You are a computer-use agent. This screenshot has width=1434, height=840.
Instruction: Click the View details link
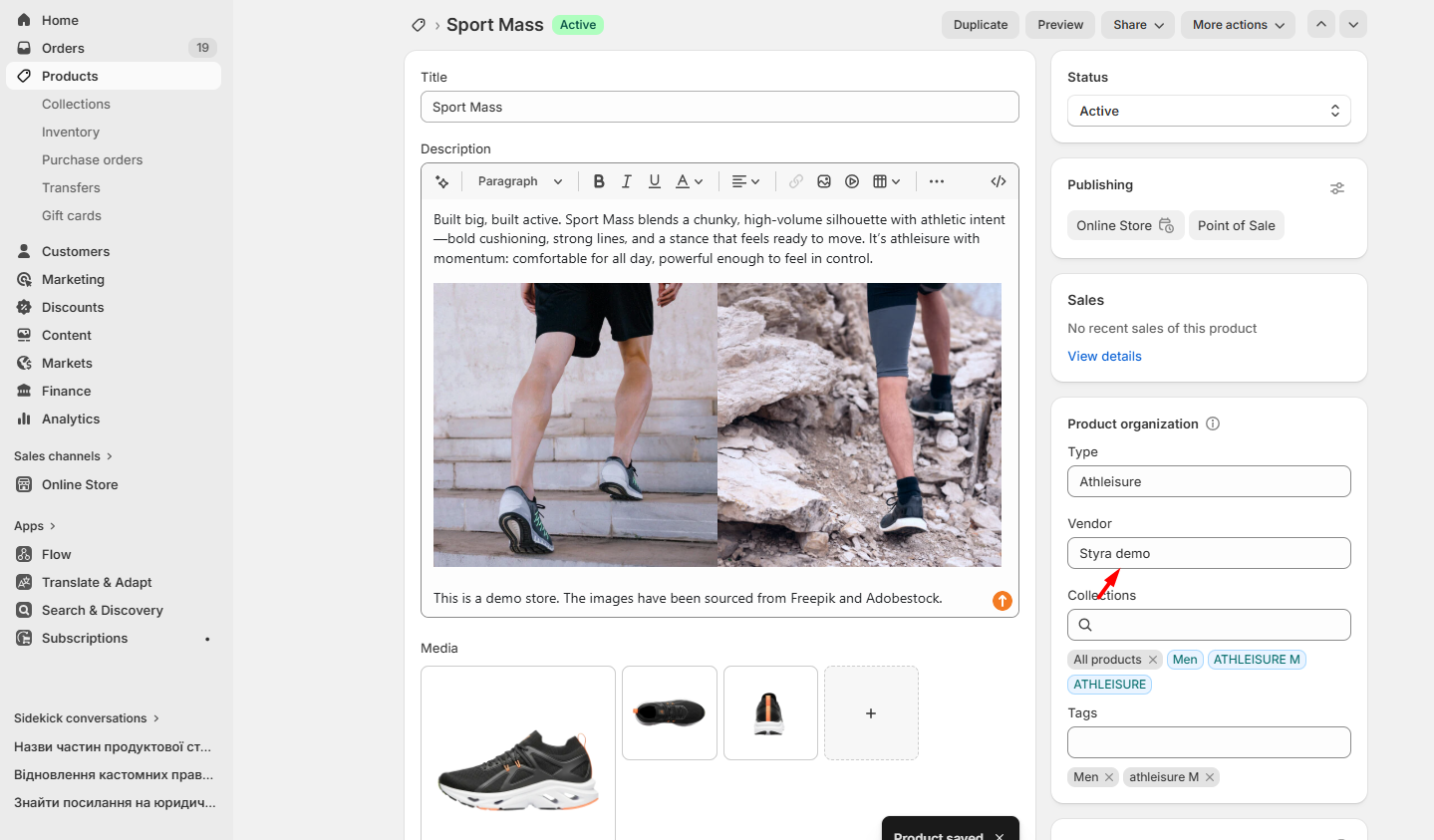(1104, 356)
